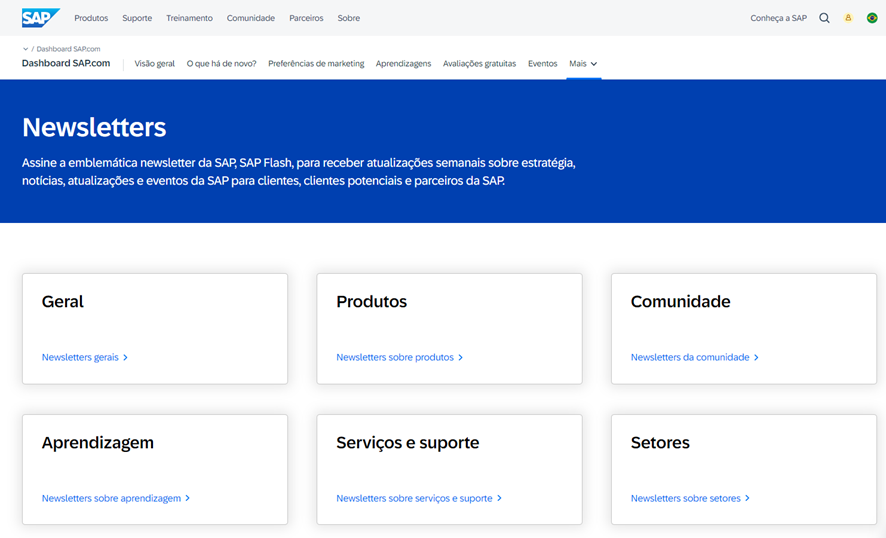The image size is (886, 538).
Task: Click the Dashboard SAP.com breadcrumb
Action: tap(68, 49)
